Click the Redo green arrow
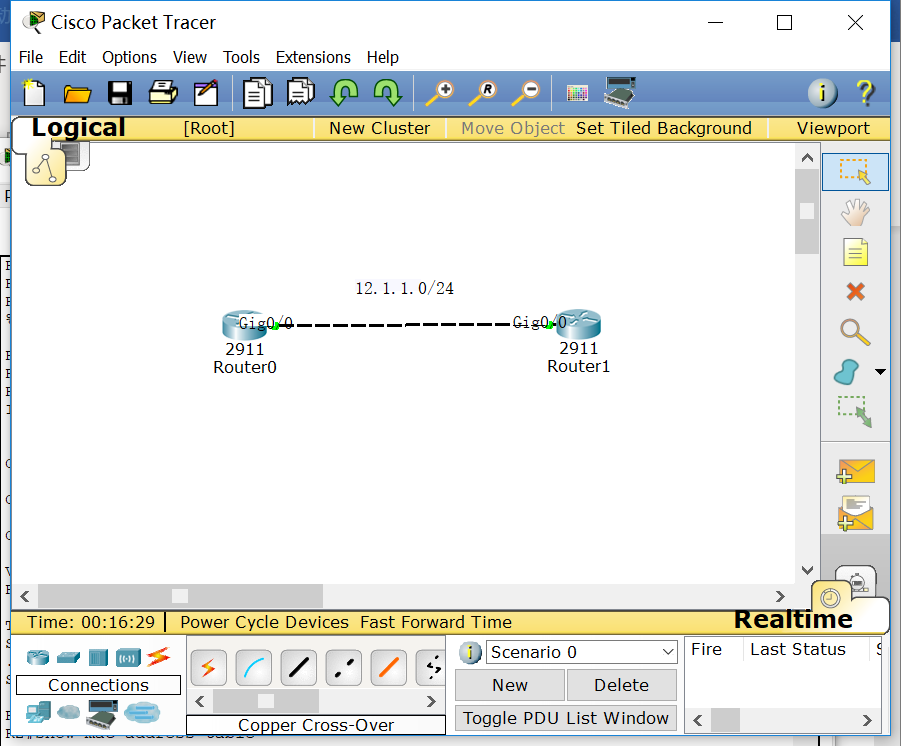This screenshot has height=746, width=901. (x=387, y=92)
